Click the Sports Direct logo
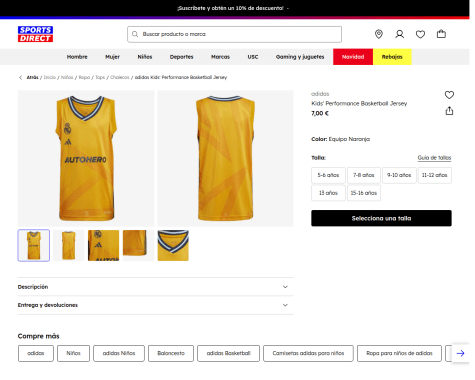This screenshot has width=475, height=380. click(x=35, y=34)
